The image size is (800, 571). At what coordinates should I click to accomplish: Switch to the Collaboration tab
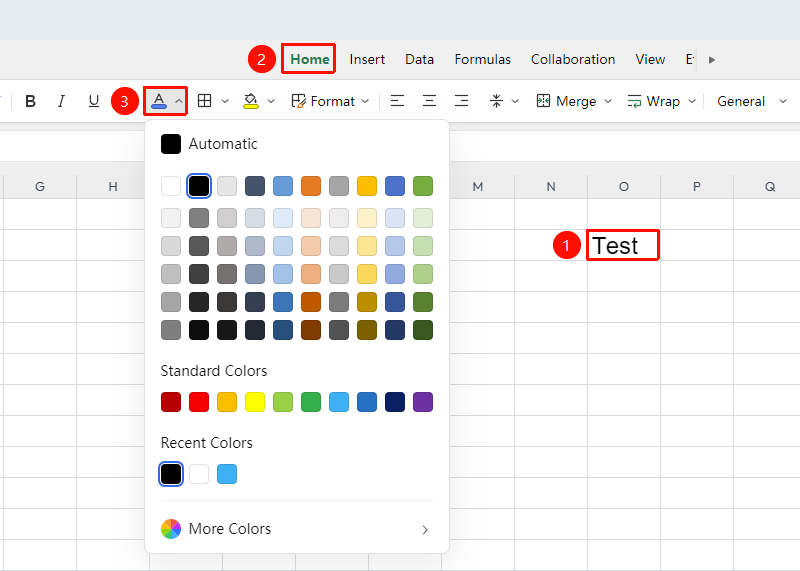[573, 59]
